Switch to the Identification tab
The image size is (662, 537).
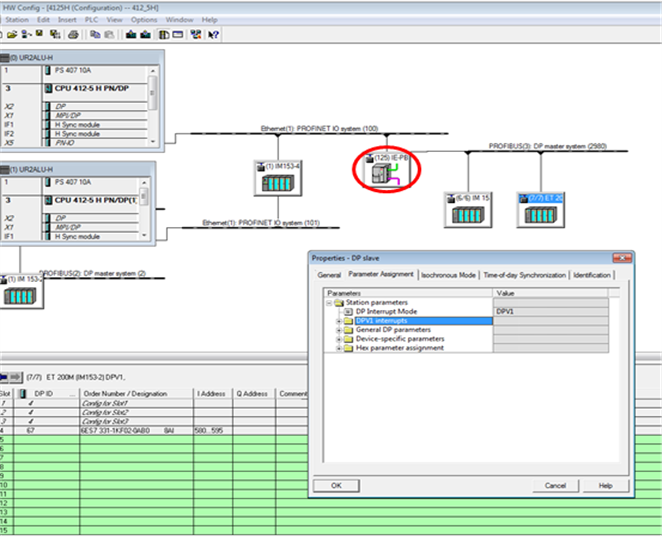click(591, 275)
